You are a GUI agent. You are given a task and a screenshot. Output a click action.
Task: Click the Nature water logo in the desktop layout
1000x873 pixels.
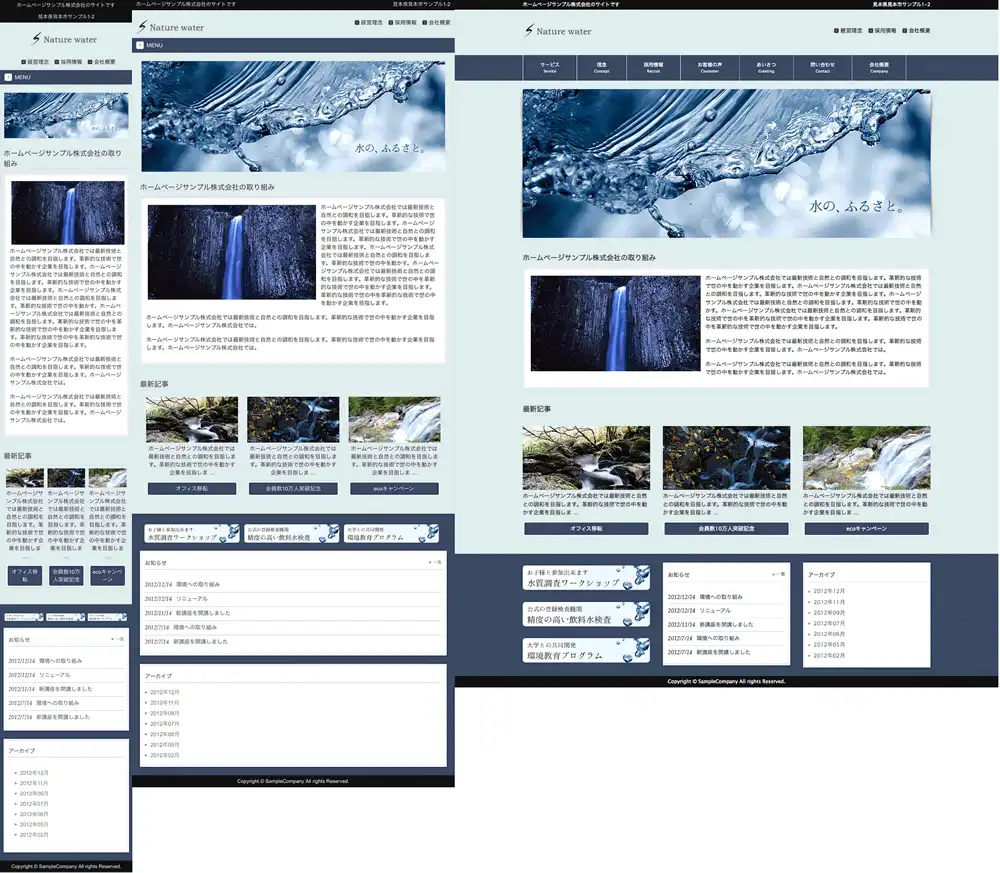point(558,31)
